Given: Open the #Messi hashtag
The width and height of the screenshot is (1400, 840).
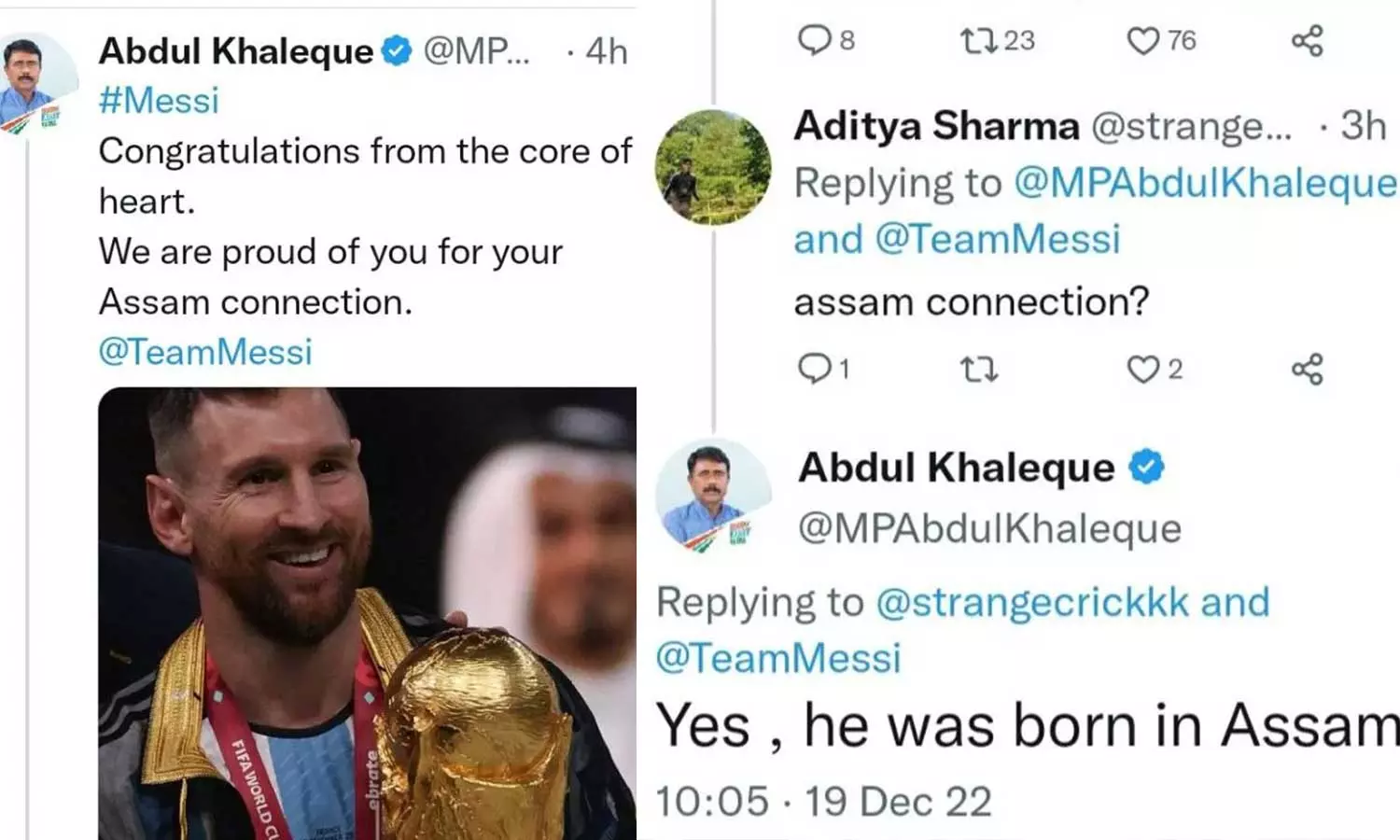Looking at the screenshot, I should pos(159,101).
